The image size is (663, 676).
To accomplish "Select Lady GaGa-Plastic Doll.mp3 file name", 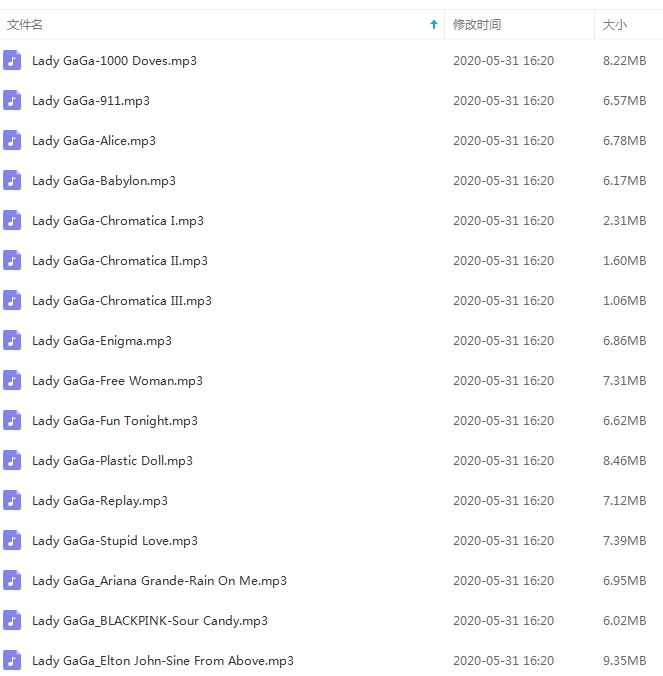I will 112,461.
